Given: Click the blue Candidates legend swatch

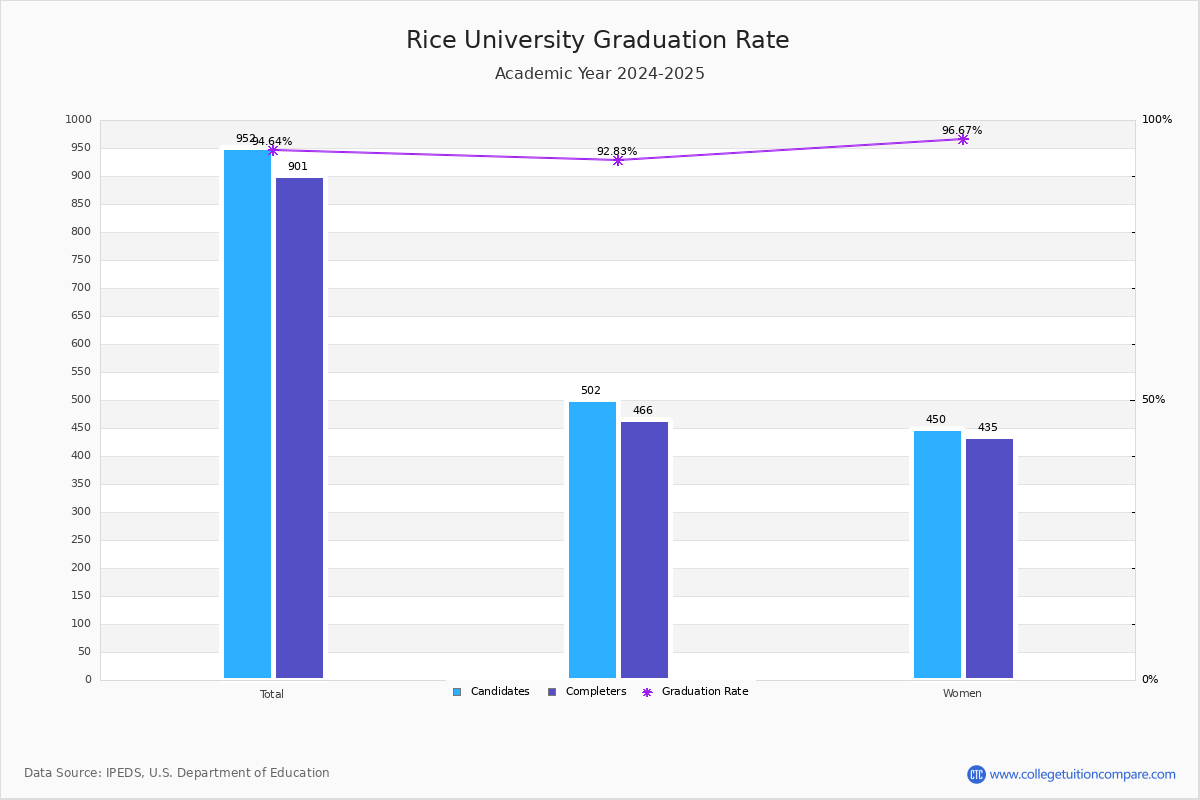Looking at the screenshot, I should click(457, 692).
